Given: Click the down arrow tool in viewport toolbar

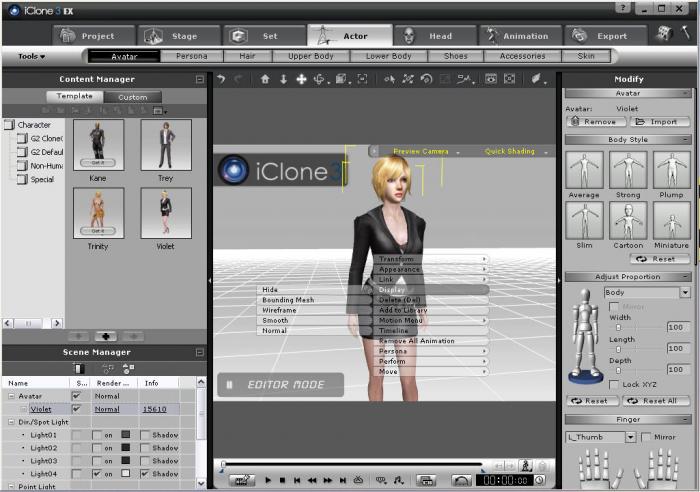Looking at the screenshot, I should (283, 79).
